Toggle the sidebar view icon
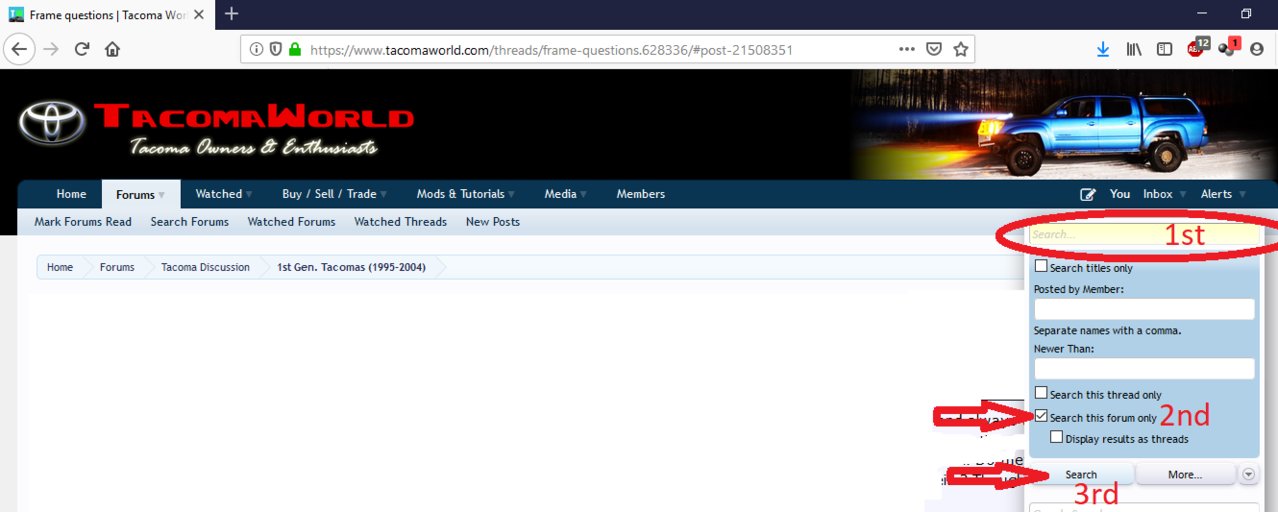Image resolution: width=1278 pixels, height=512 pixels. coord(1164,49)
